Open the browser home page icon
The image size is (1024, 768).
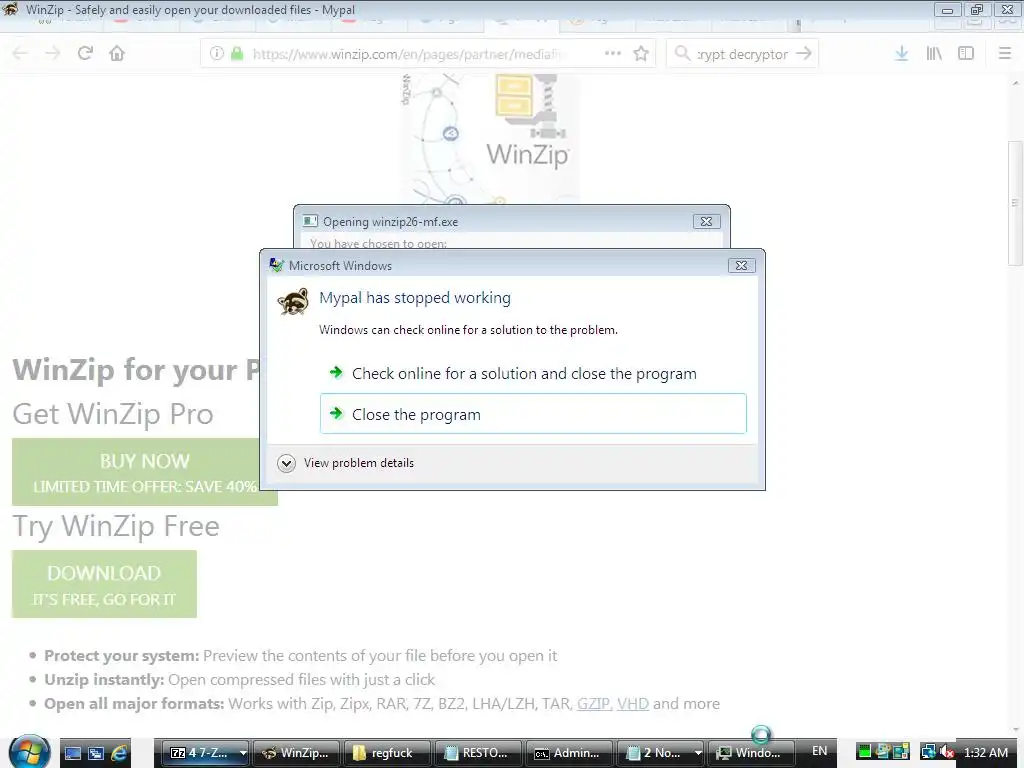click(x=117, y=54)
